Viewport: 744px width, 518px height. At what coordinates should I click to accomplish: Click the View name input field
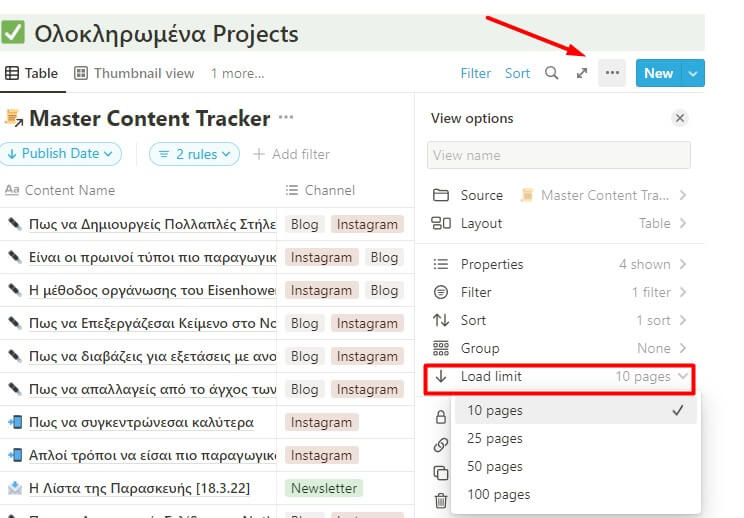(x=558, y=155)
